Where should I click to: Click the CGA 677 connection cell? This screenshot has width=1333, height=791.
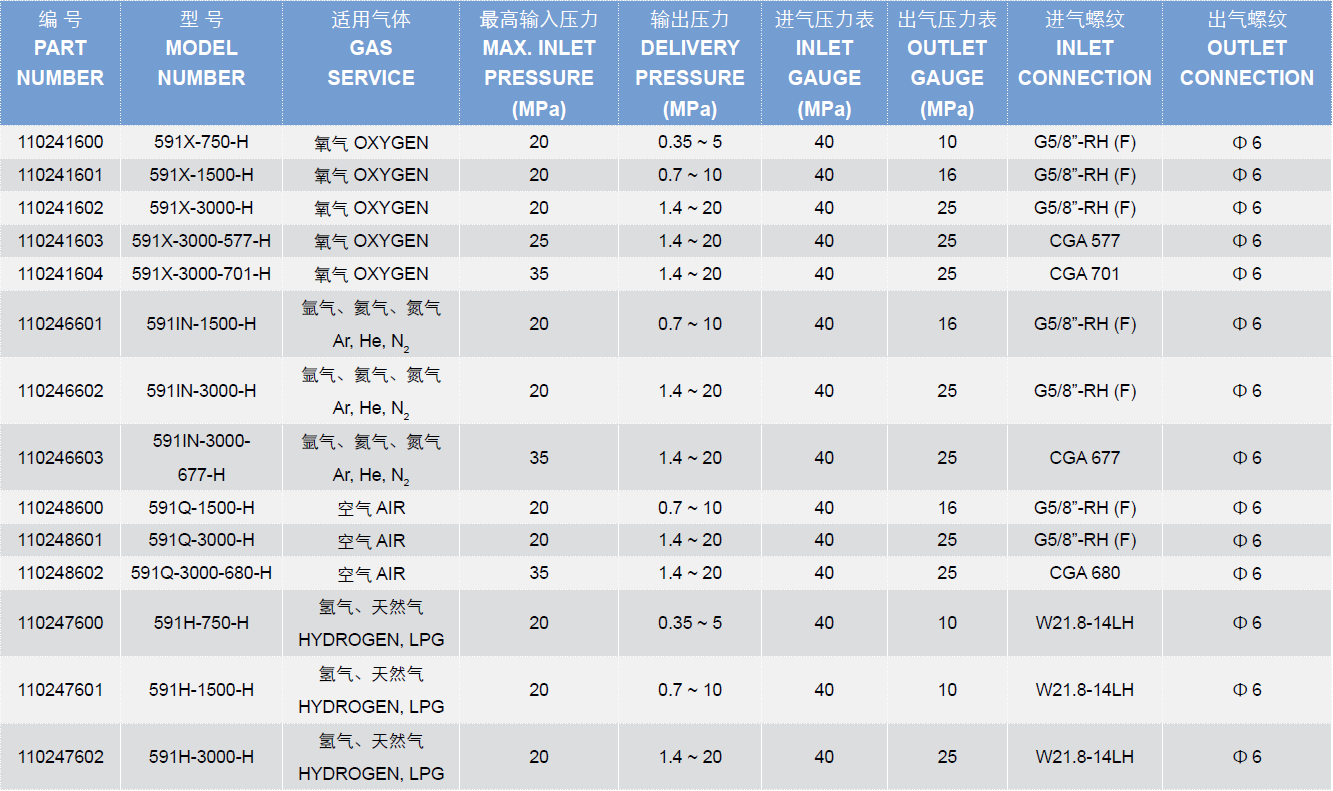pyautogui.click(x=1085, y=458)
